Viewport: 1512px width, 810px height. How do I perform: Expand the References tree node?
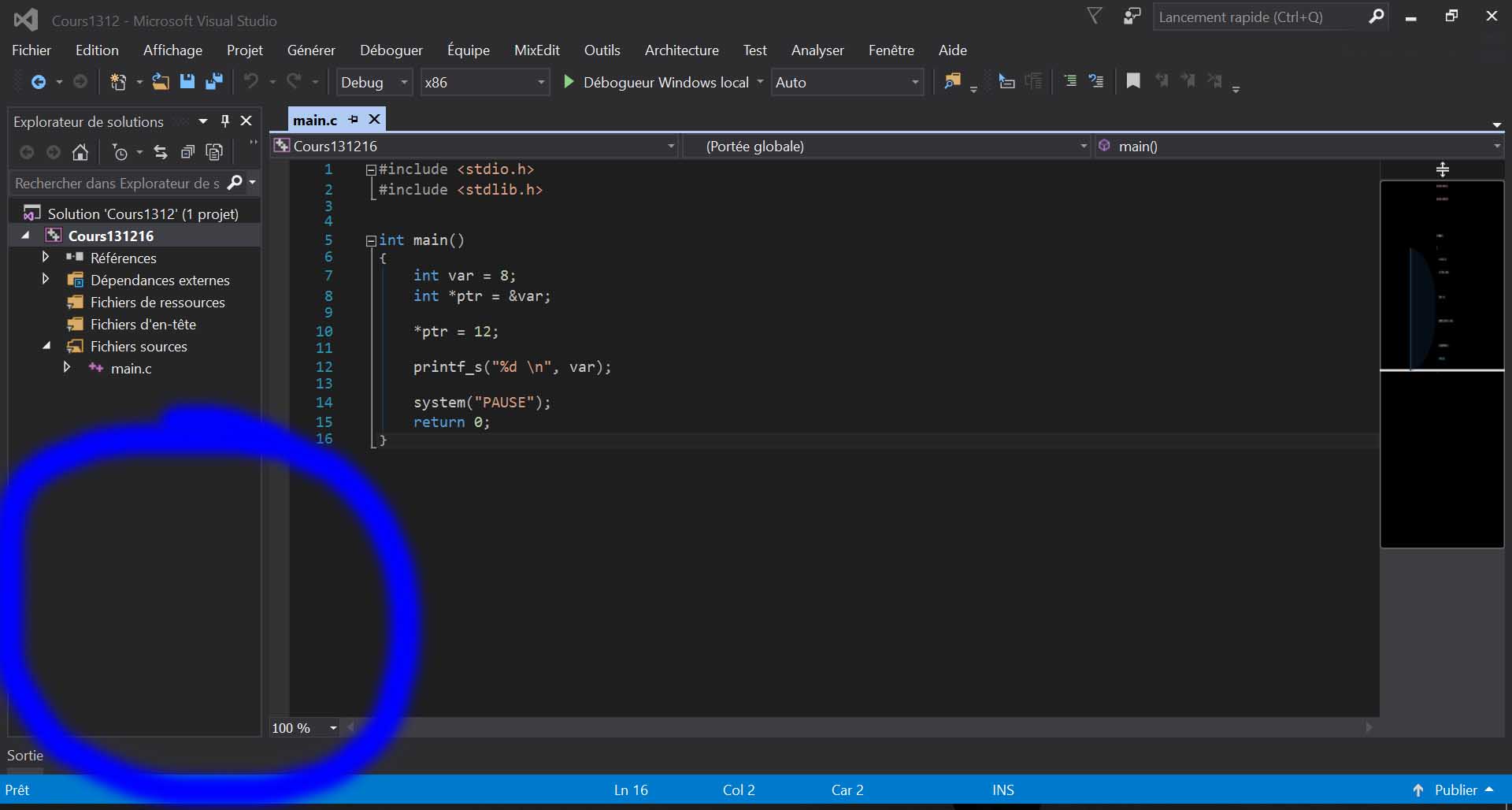pos(45,257)
